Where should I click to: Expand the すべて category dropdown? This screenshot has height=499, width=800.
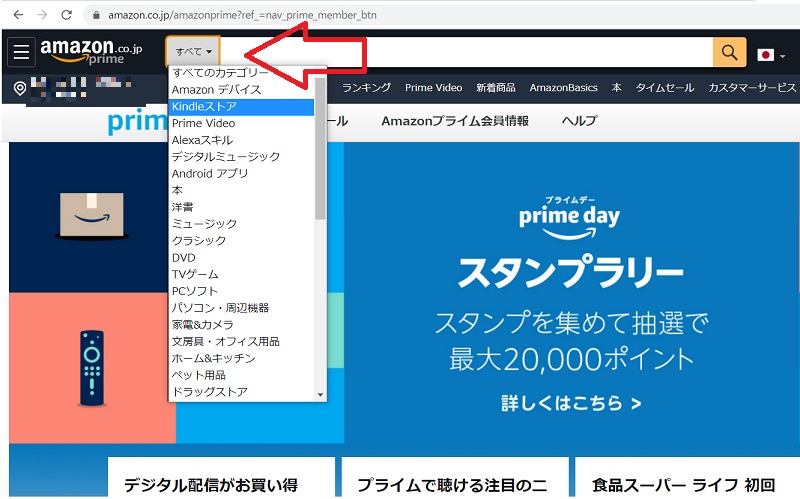pos(193,52)
